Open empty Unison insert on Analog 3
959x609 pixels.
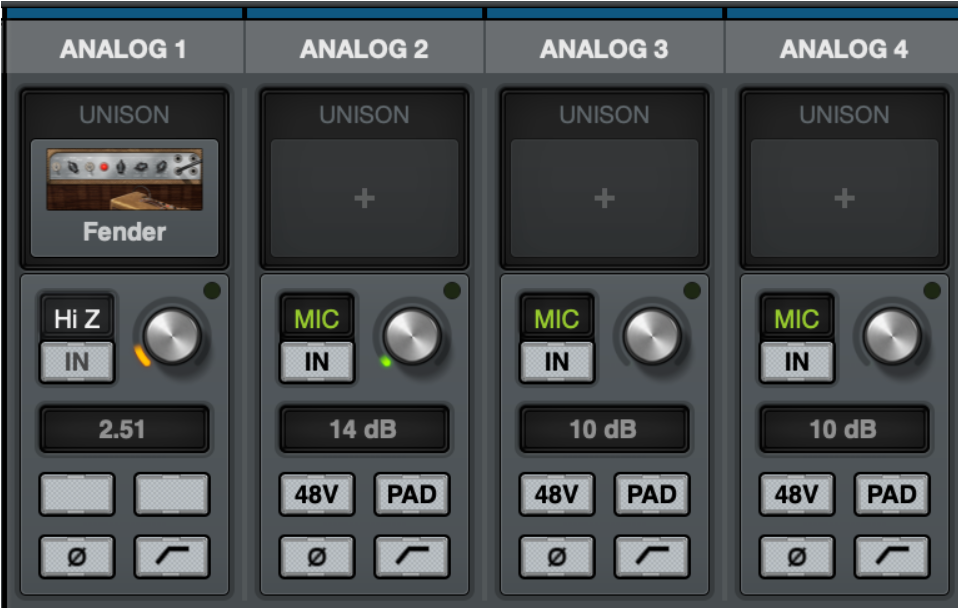click(604, 198)
